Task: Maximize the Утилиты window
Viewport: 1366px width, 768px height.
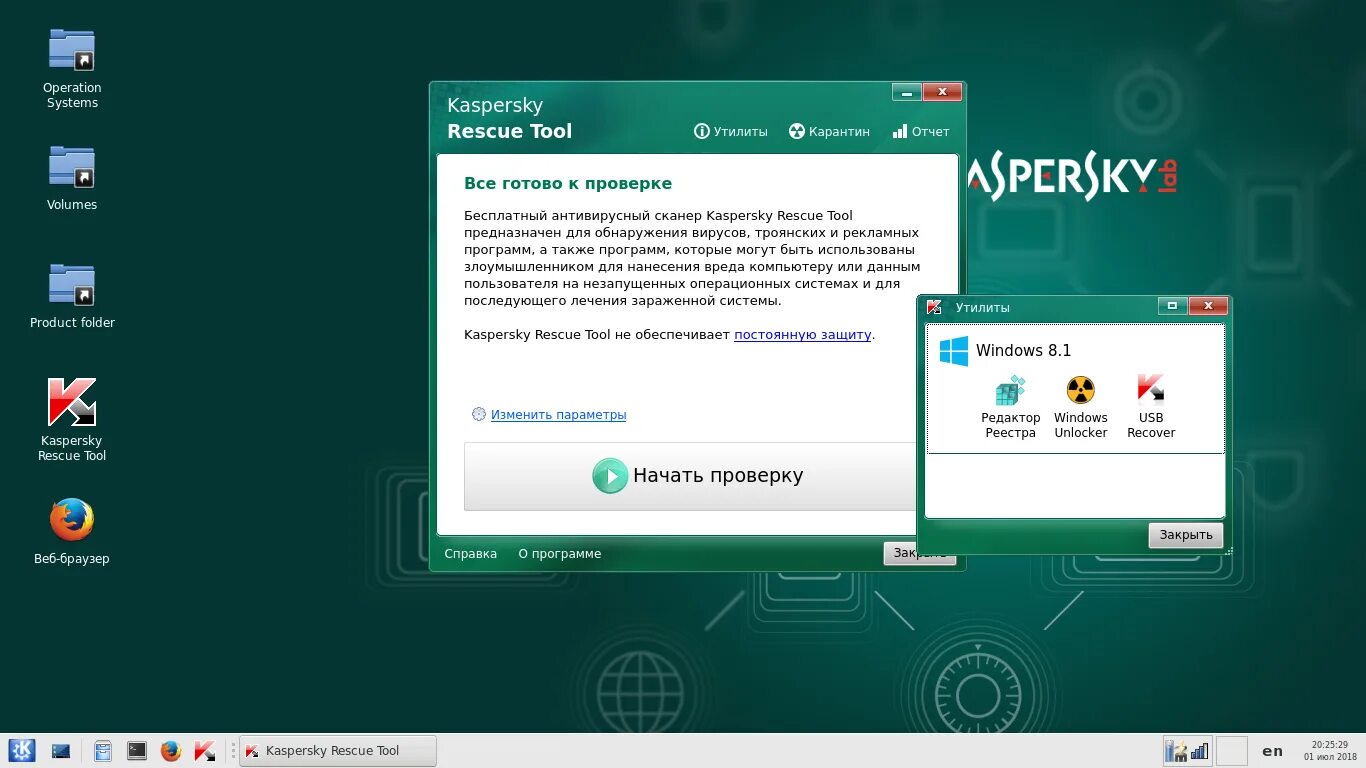Action: (1173, 306)
